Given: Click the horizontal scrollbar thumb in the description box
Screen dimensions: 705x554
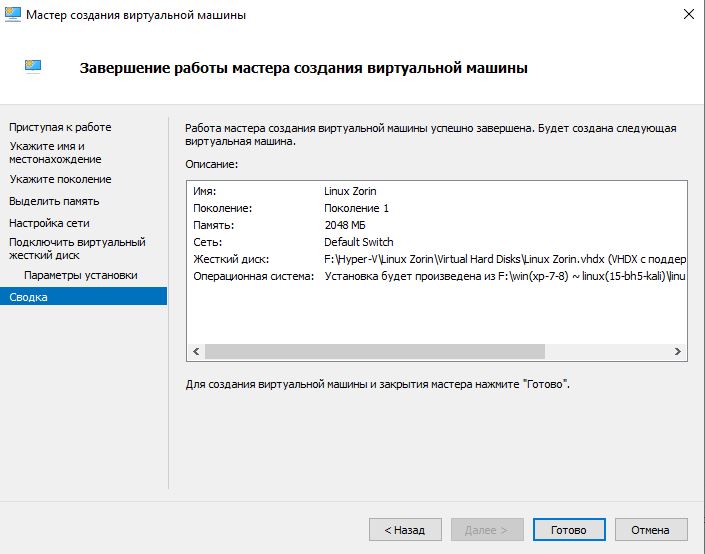Looking at the screenshot, I should click(x=375, y=352).
